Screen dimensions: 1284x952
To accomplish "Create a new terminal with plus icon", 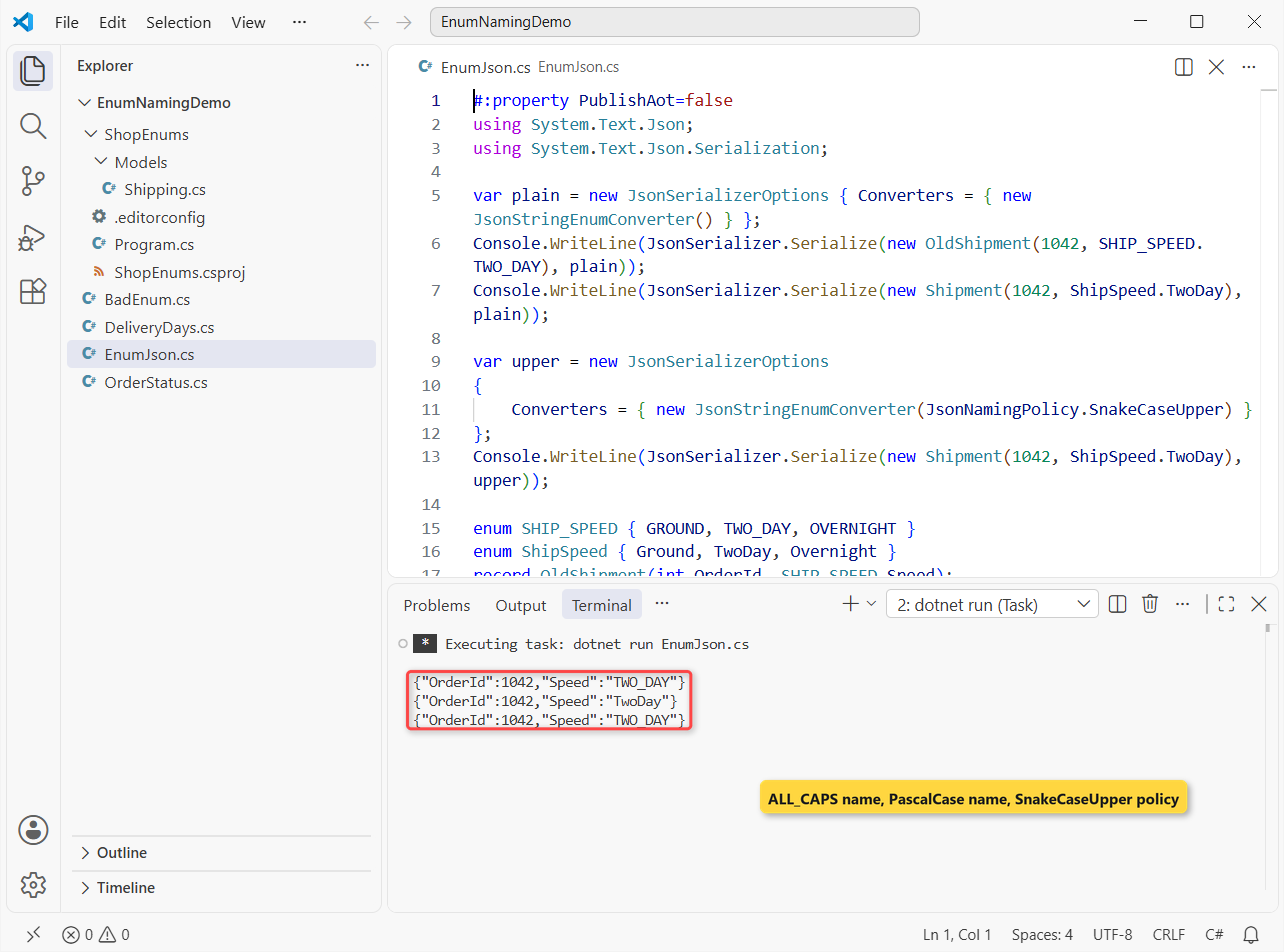I will coord(850,604).
